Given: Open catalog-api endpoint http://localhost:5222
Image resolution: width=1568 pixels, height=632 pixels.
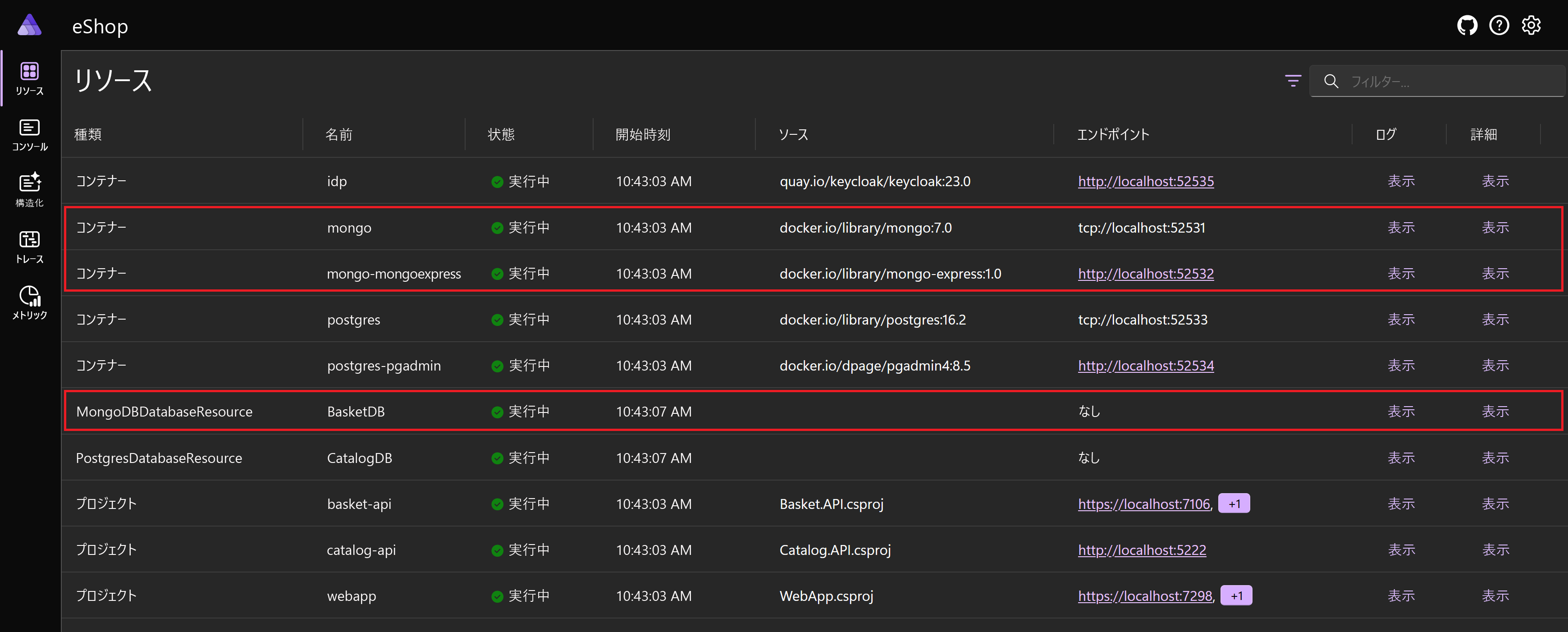Looking at the screenshot, I should 1142,550.
